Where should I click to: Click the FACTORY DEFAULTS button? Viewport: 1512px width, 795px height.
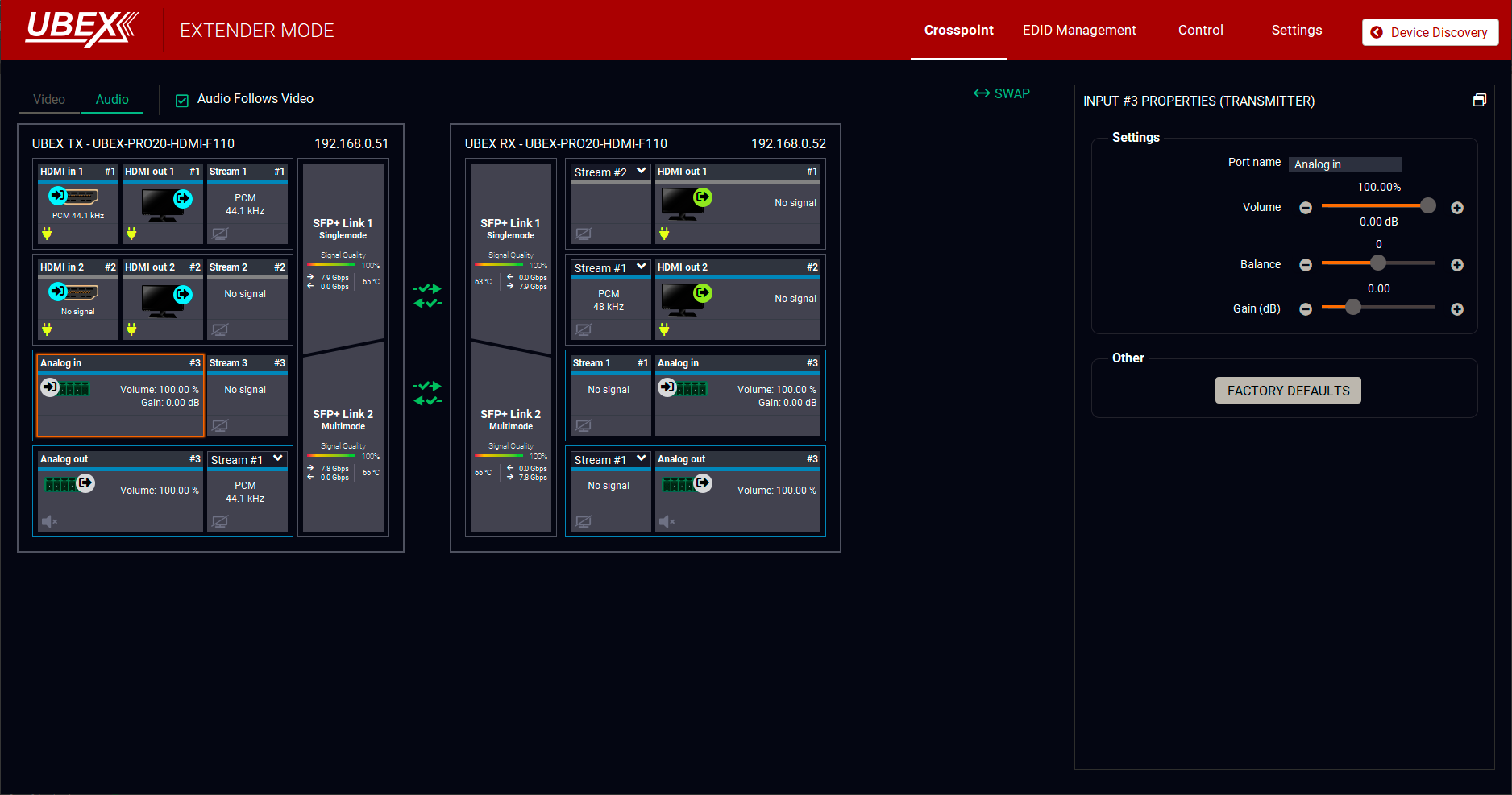tap(1288, 391)
